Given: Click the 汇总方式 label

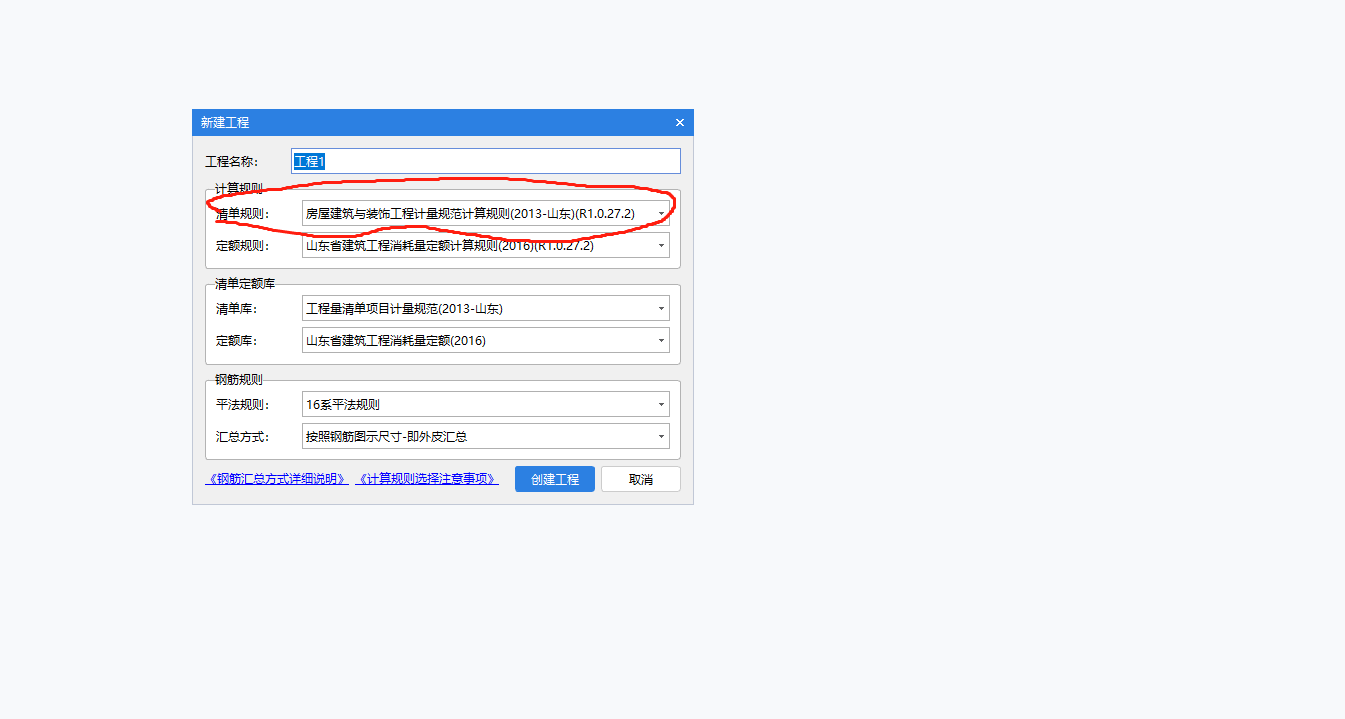Looking at the screenshot, I should tap(243, 436).
